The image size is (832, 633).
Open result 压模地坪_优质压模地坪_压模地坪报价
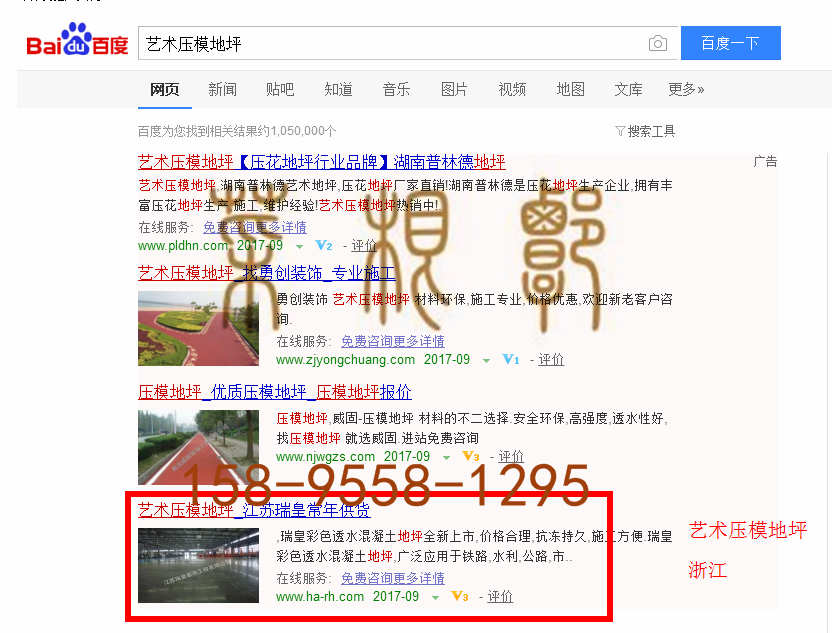(x=275, y=392)
